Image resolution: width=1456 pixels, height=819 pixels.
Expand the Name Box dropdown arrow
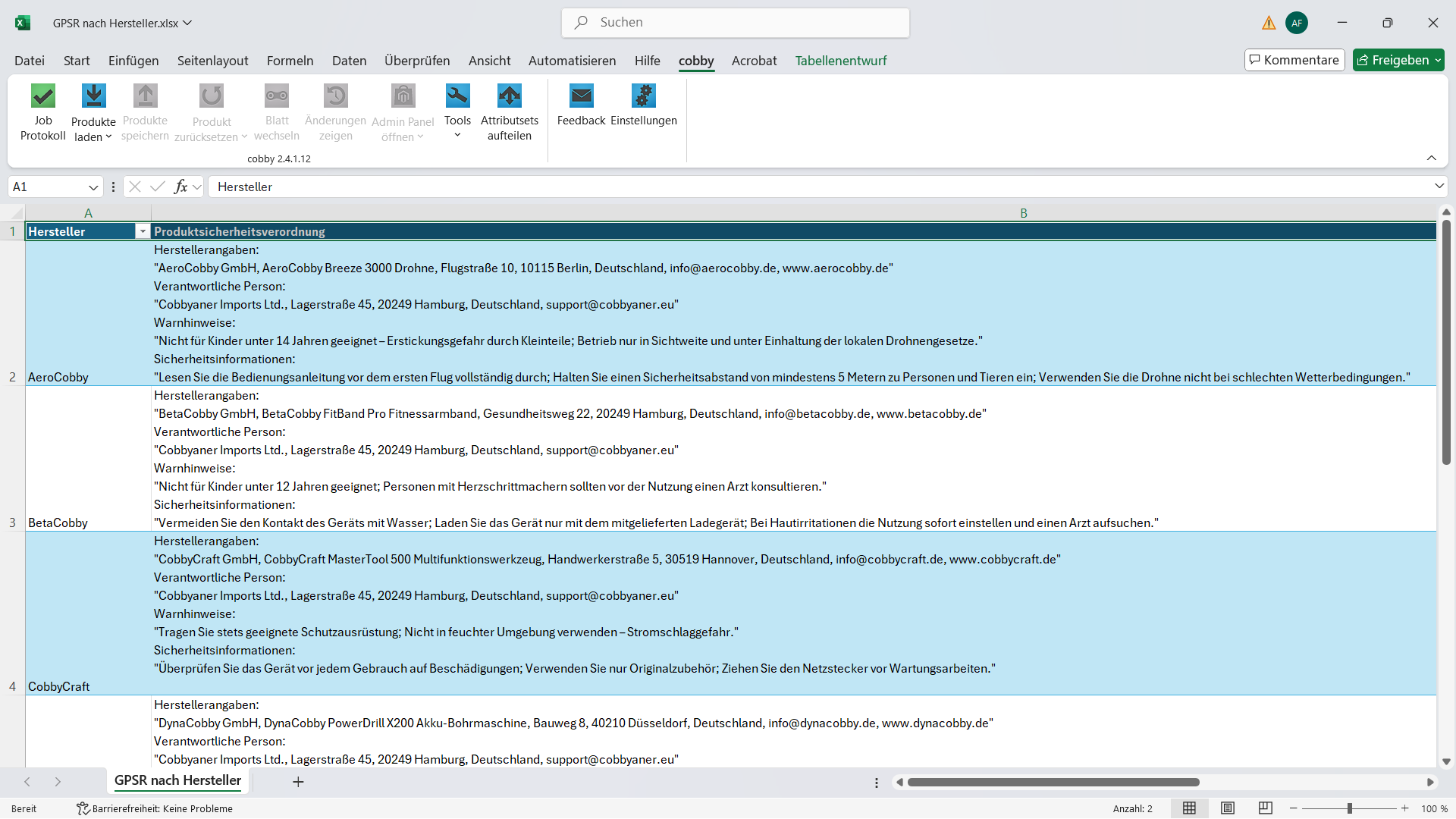pos(93,187)
